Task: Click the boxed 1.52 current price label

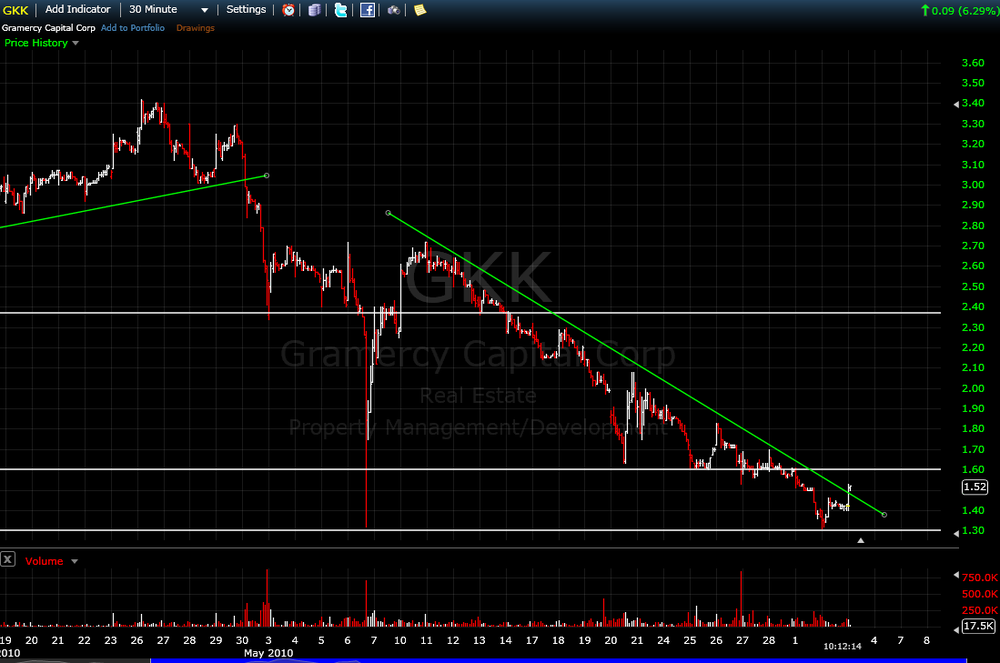Action: coord(974,487)
